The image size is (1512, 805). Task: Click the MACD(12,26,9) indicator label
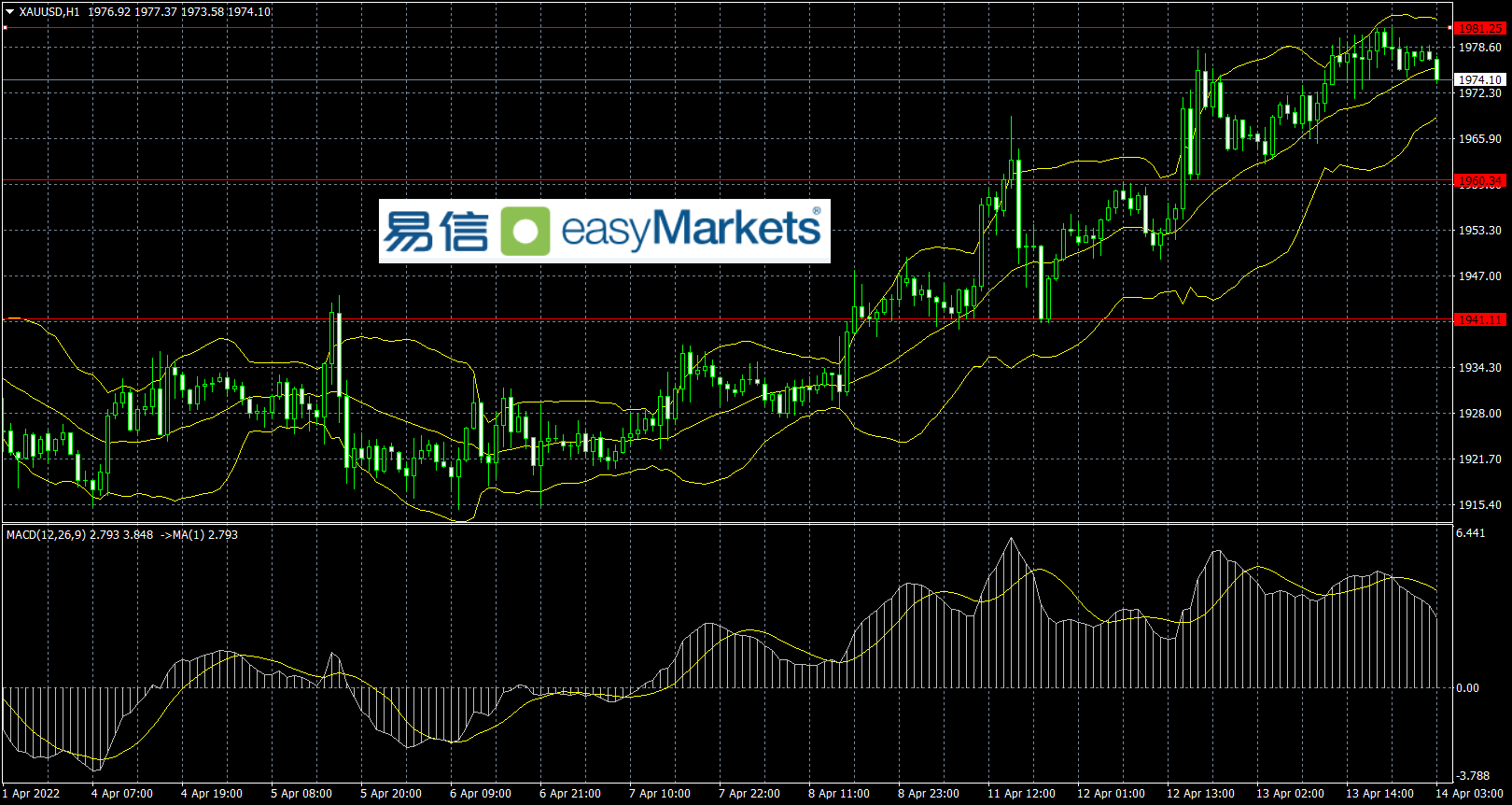point(46,535)
